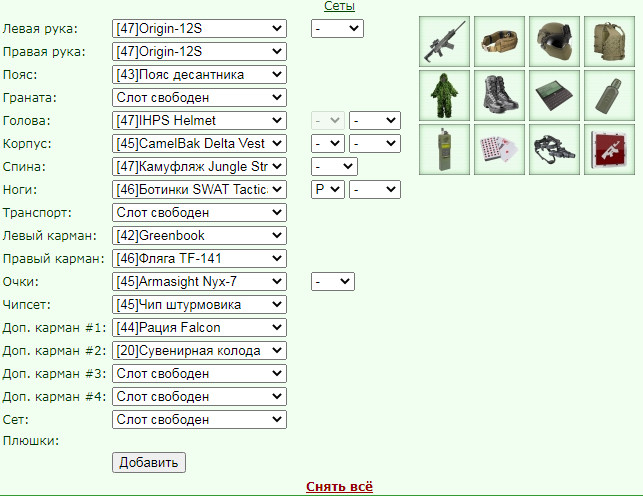Click the CamelBak Delta Vest icon
This screenshot has height=496, width=643.
(609, 41)
